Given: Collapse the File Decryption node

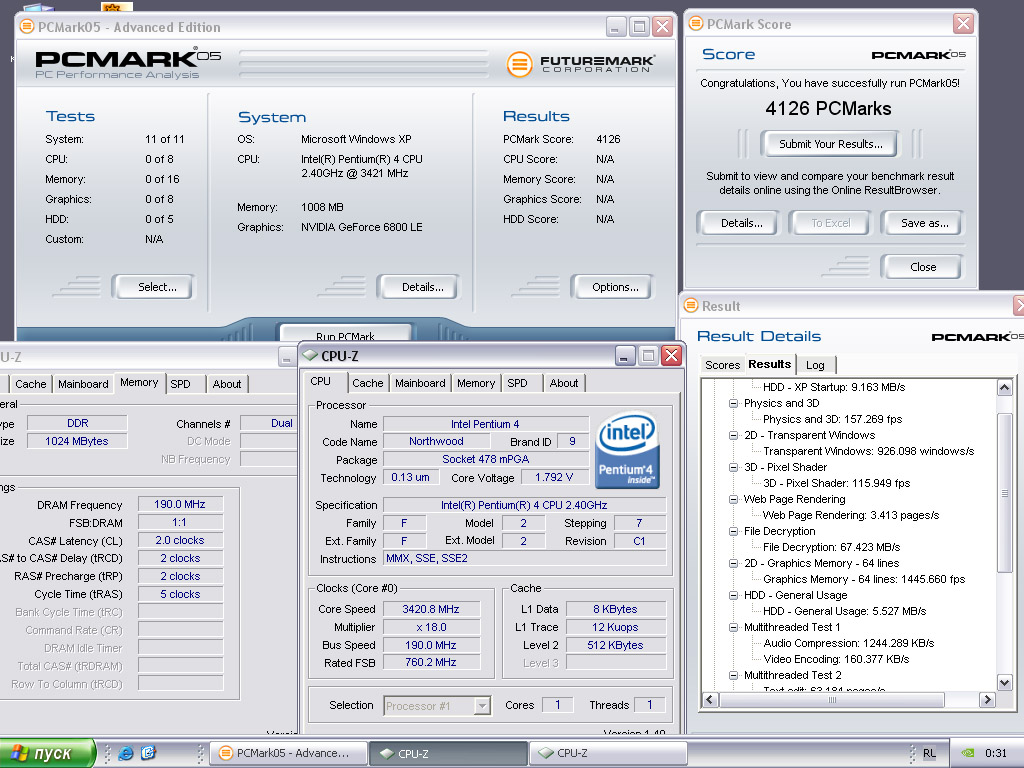Looking at the screenshot, I should (x=733, y=532).
